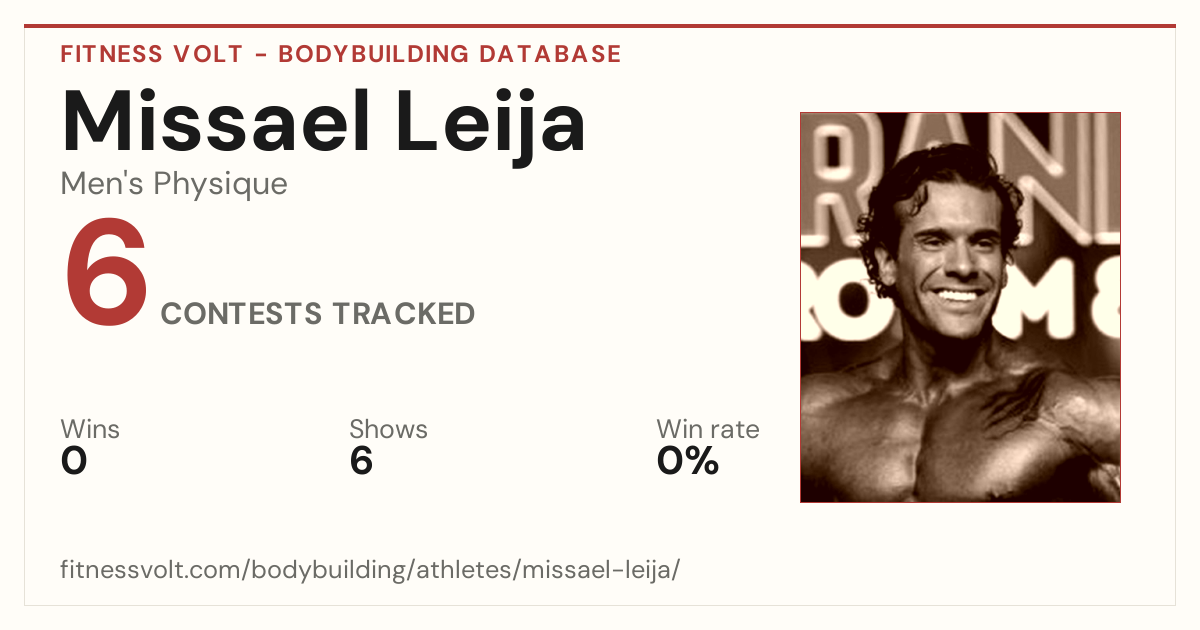Viewport: 1200px width, 630px height.
Task: Click the Win rate stat label
Action: (708, 429)
